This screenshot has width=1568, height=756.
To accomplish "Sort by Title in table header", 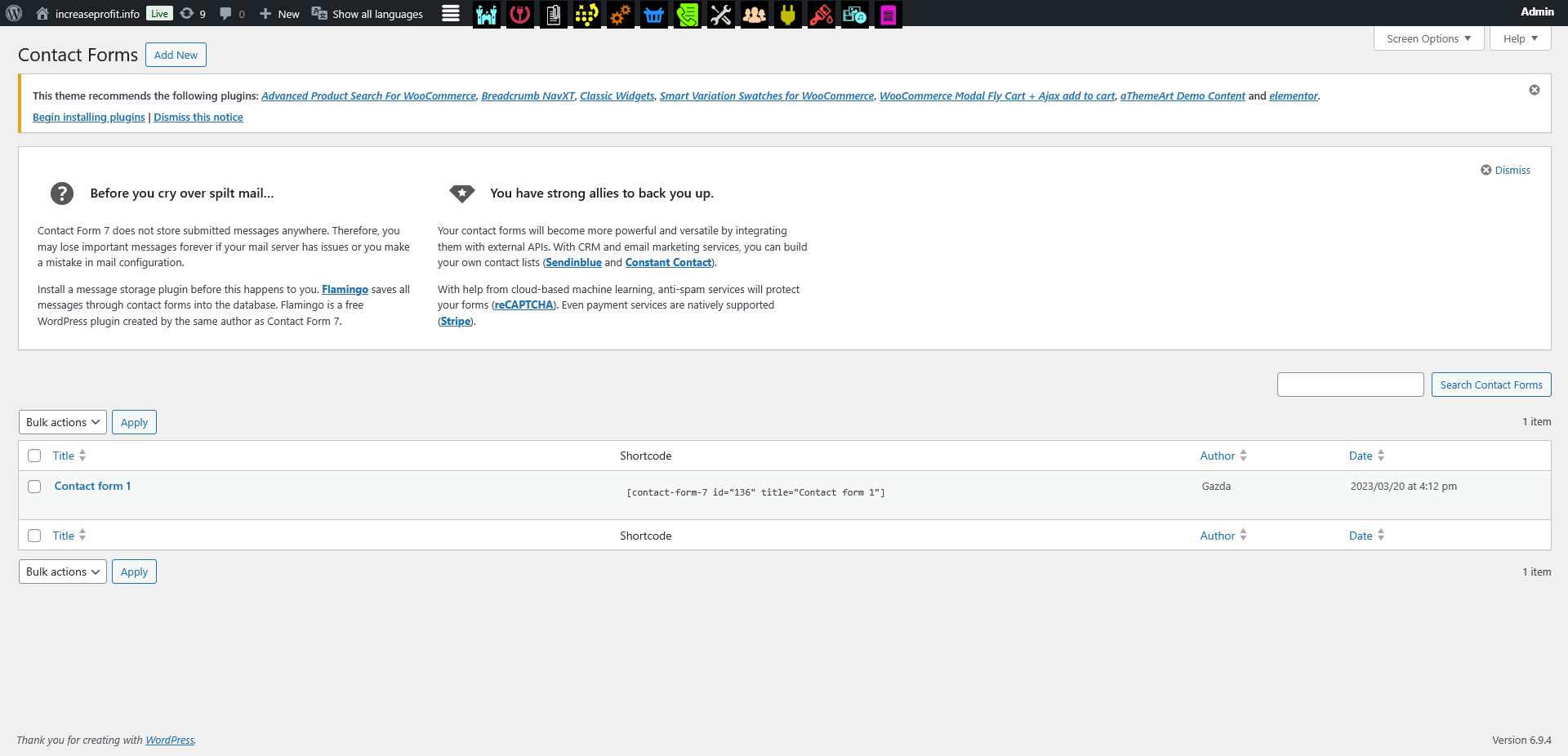I will pos(69,456).
